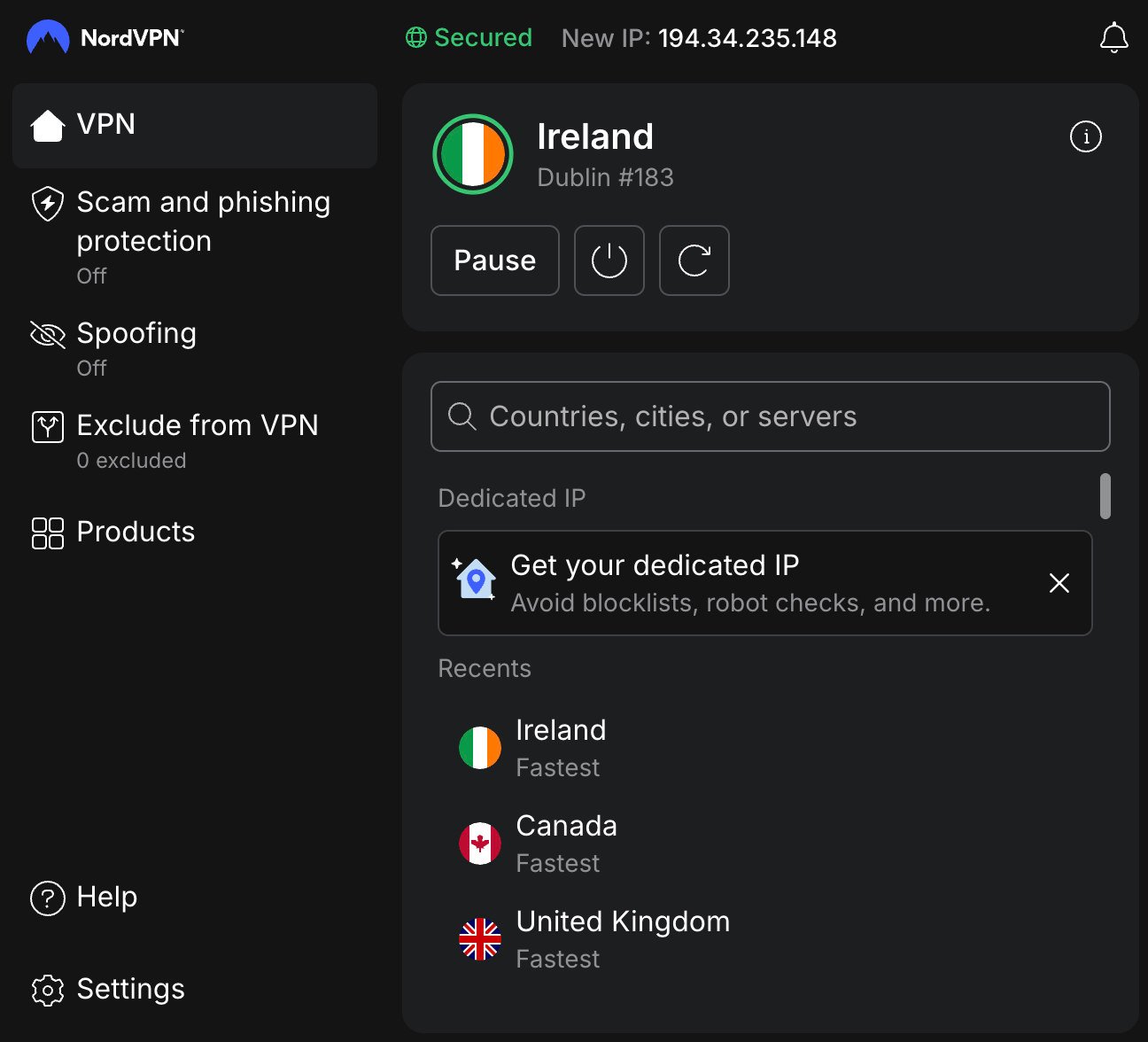Click the 0 excluded status text

click(x=132, y=461)
